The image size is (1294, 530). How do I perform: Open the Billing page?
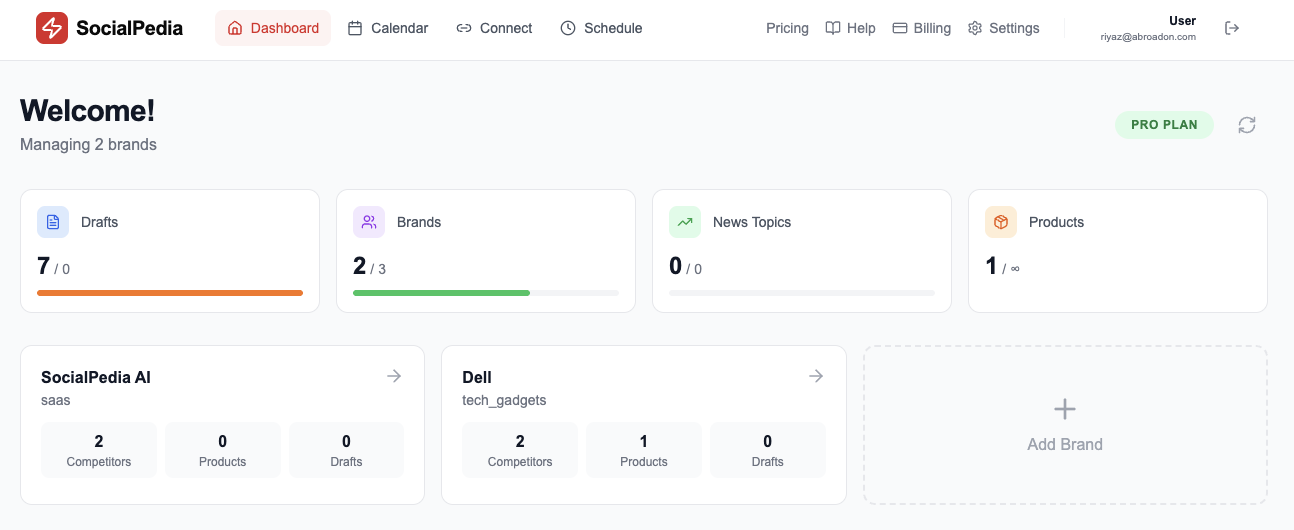click(921, 28)
